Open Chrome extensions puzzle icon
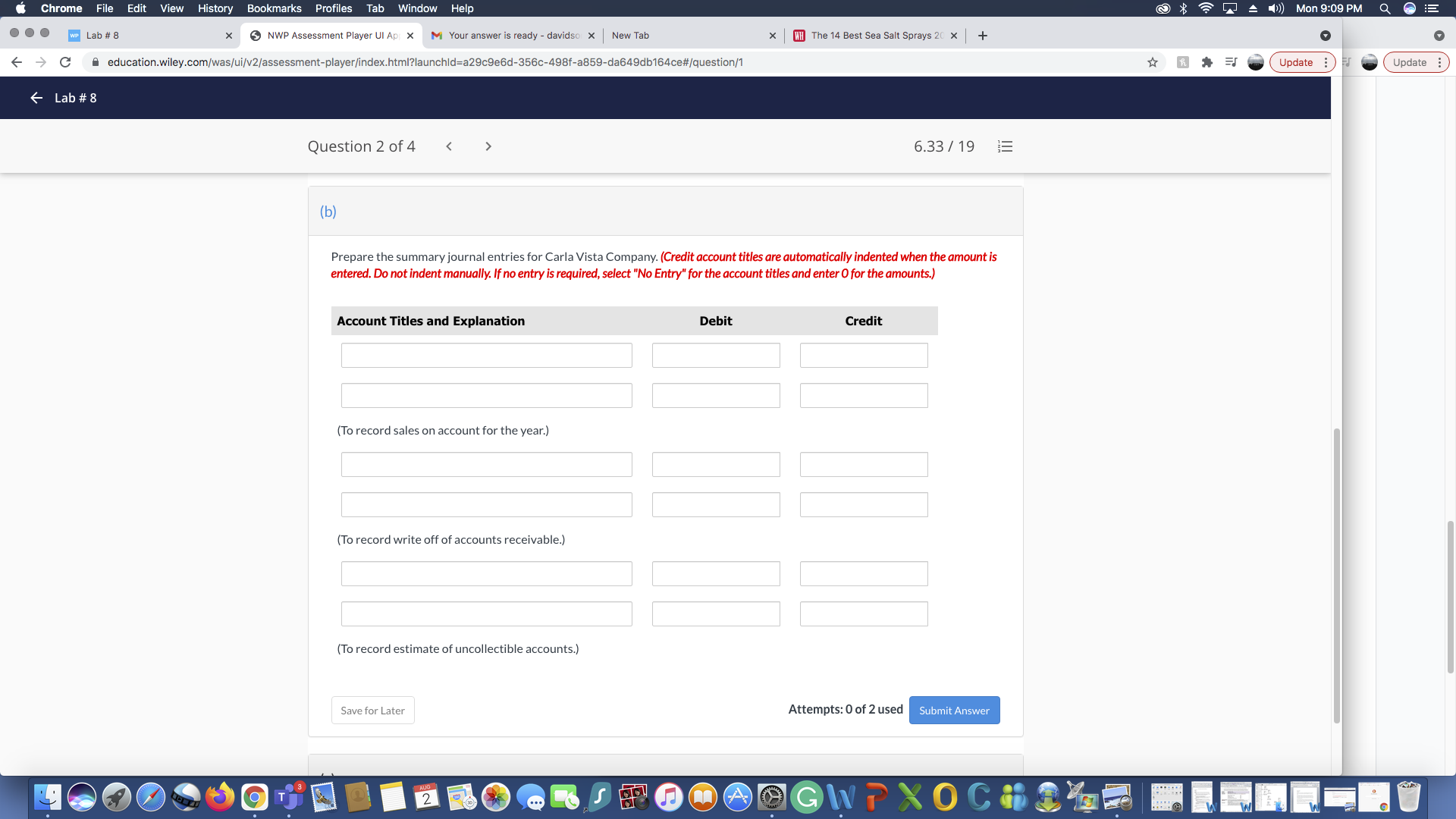Viewport: 1456px width, 819px height. (1207, 62)
